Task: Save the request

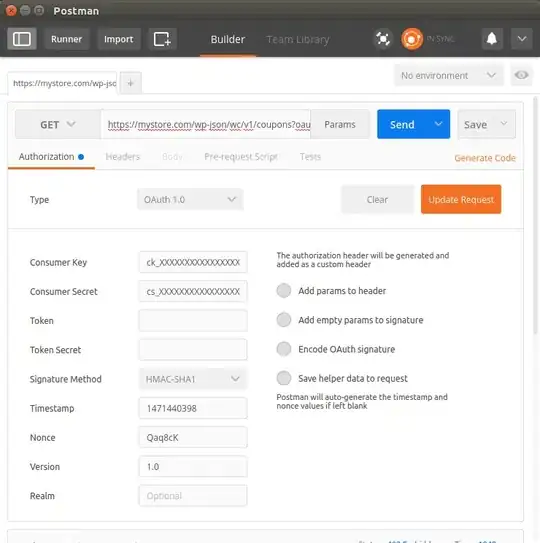Action: (x=475, y=124)
